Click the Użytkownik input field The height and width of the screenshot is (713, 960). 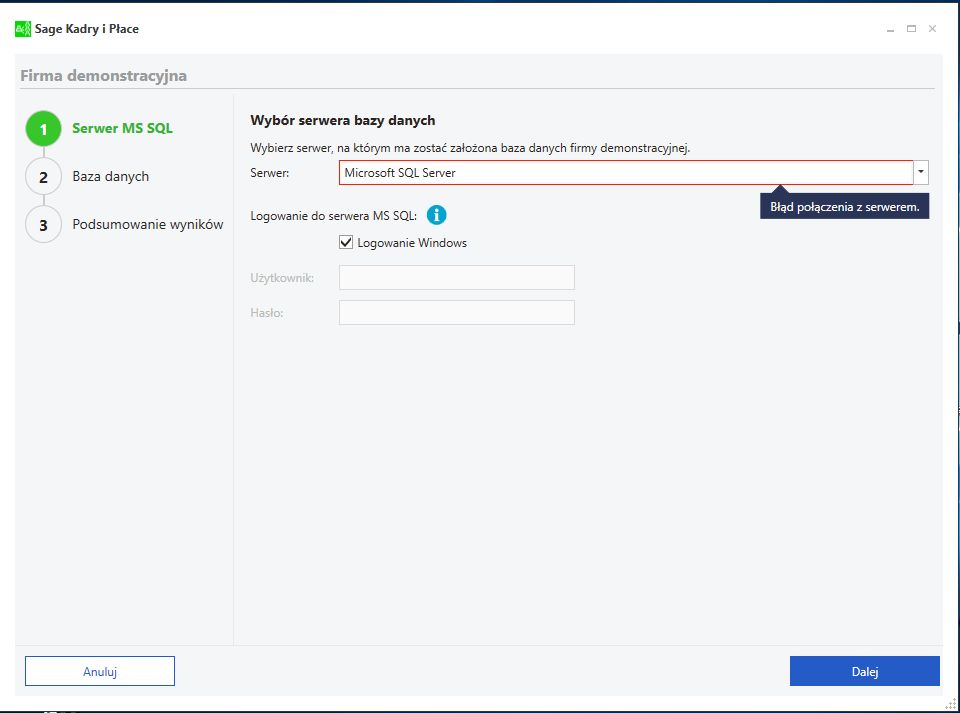[x=457, y=277]
